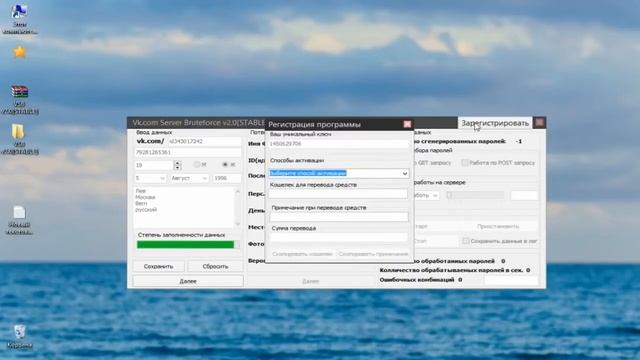Toggle the Сохранять данные в лог checkbox
640x360 pixels.
[x=466, y=241]
